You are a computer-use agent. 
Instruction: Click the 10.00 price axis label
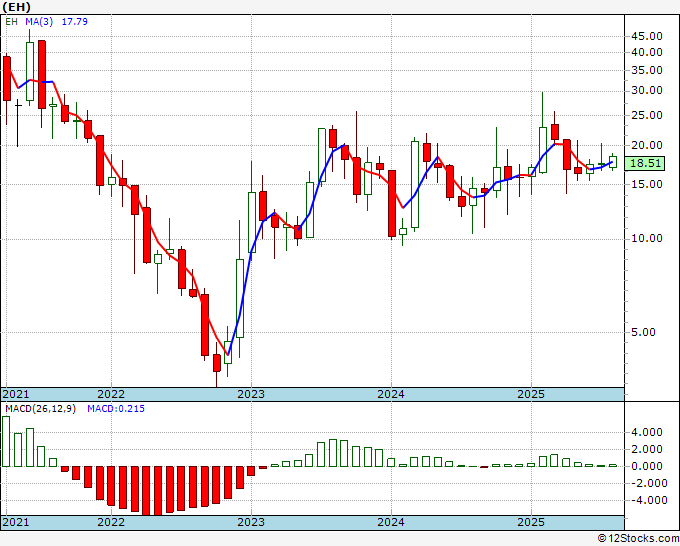click(647, 239)
